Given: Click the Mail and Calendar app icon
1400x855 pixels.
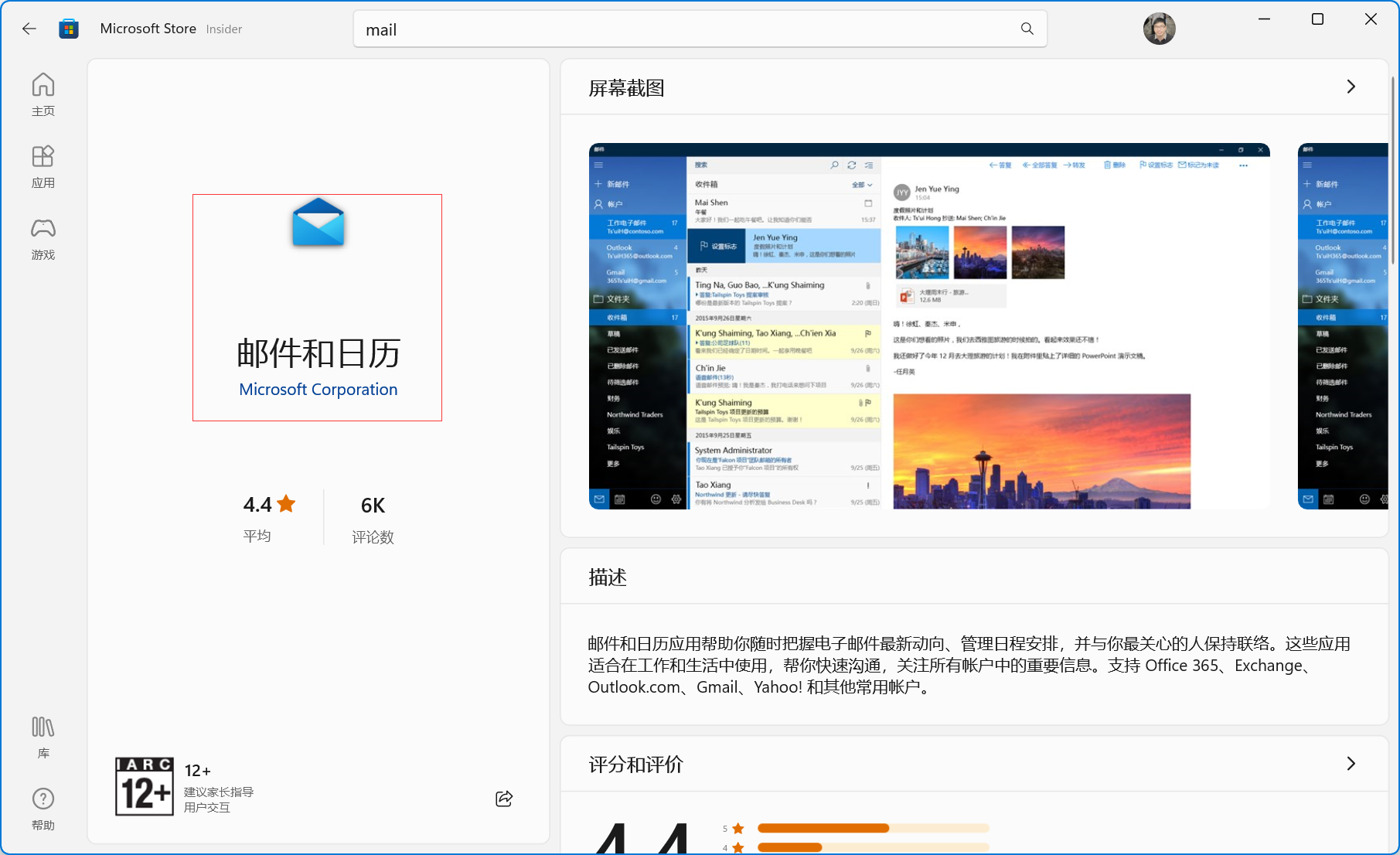Looking at the screenshot, I should 318,223.
